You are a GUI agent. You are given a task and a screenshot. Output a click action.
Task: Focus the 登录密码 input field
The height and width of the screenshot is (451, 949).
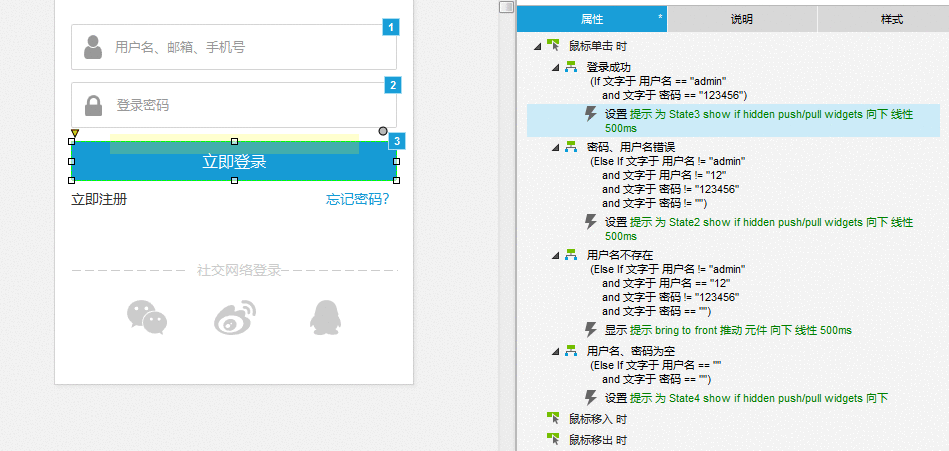coord(234,105)
